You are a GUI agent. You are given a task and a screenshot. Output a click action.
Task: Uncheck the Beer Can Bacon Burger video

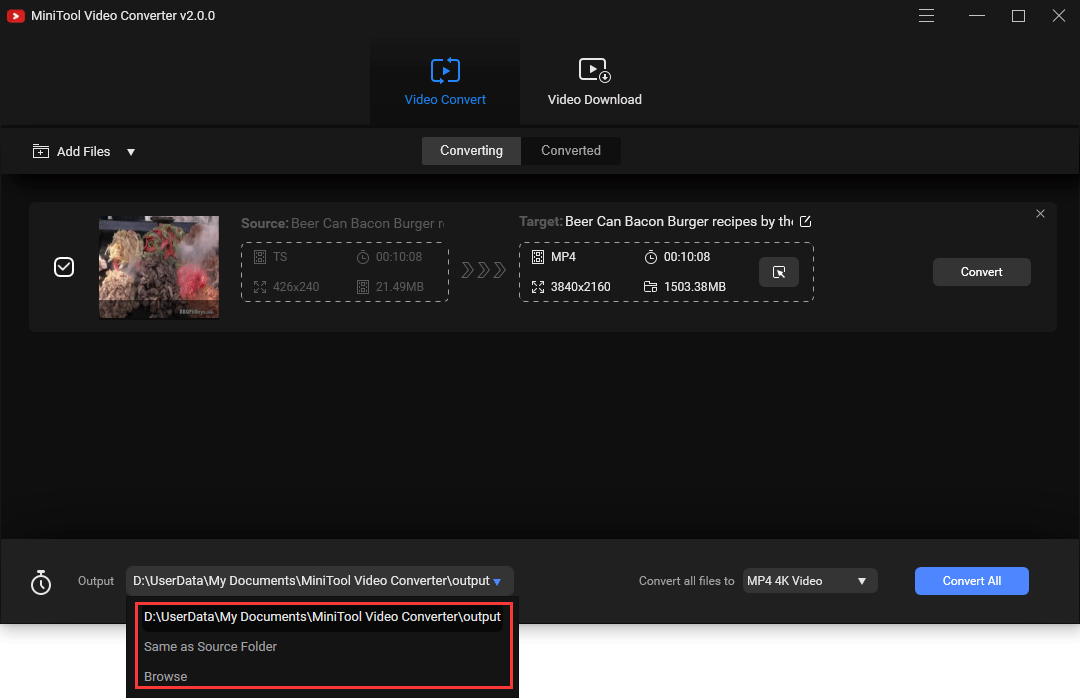coord(64,267)
